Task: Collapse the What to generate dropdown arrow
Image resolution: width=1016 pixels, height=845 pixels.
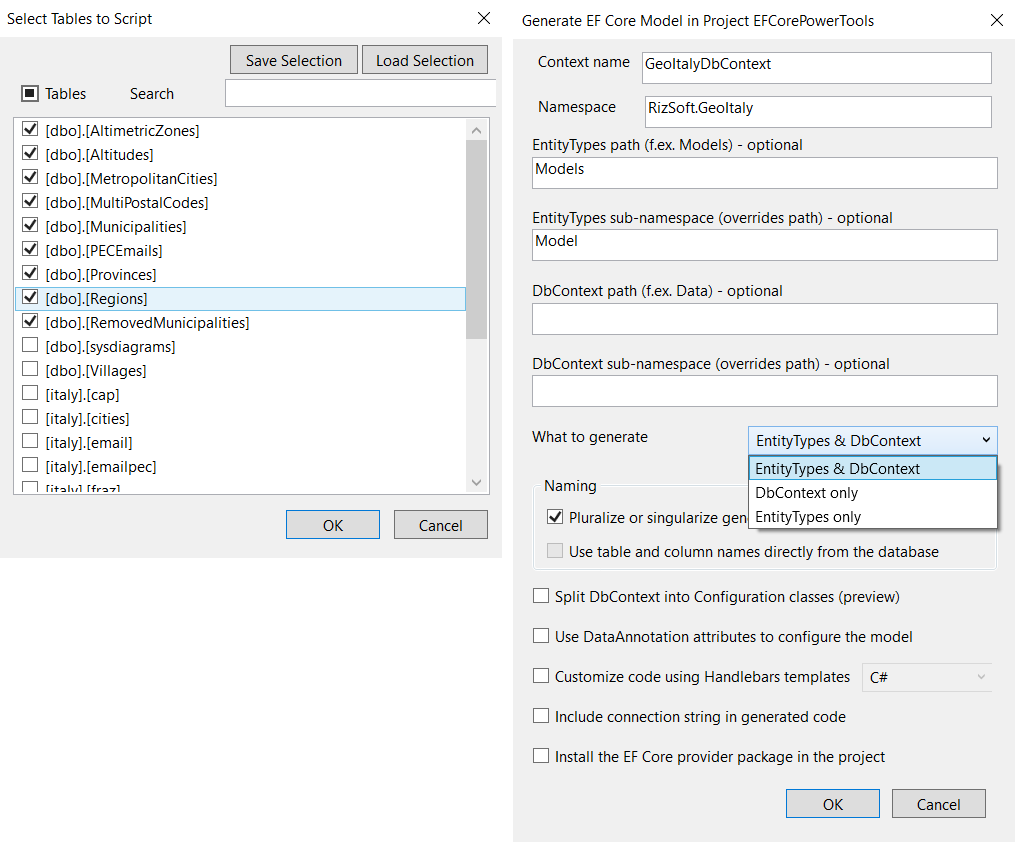Action: coord(986,440)
